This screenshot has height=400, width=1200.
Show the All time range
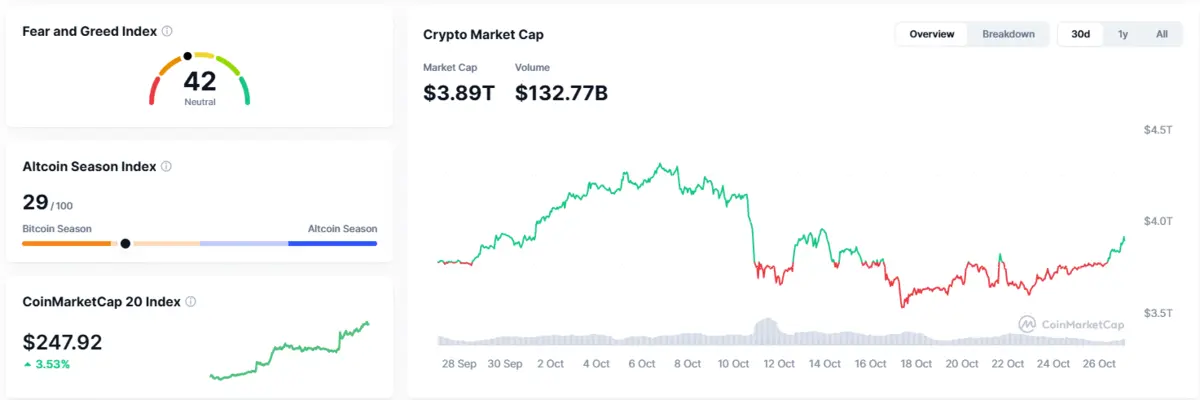point(1162,34)
